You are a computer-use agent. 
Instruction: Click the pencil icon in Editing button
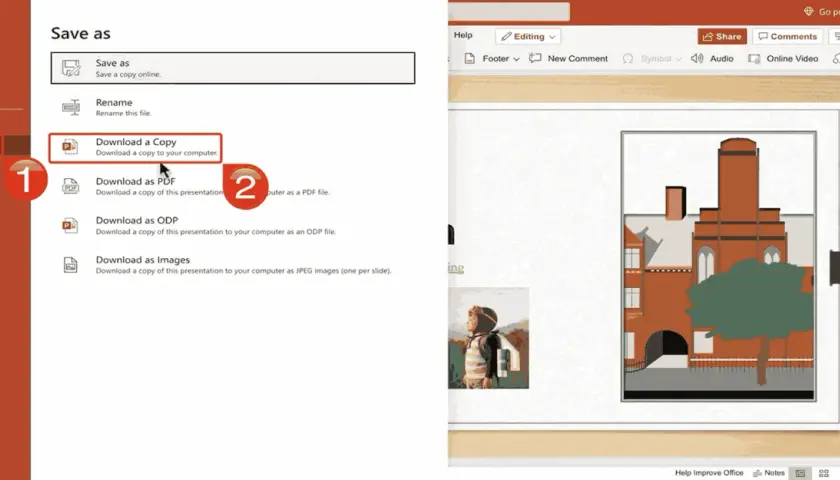pyautogui.click(x=506, y=36)
